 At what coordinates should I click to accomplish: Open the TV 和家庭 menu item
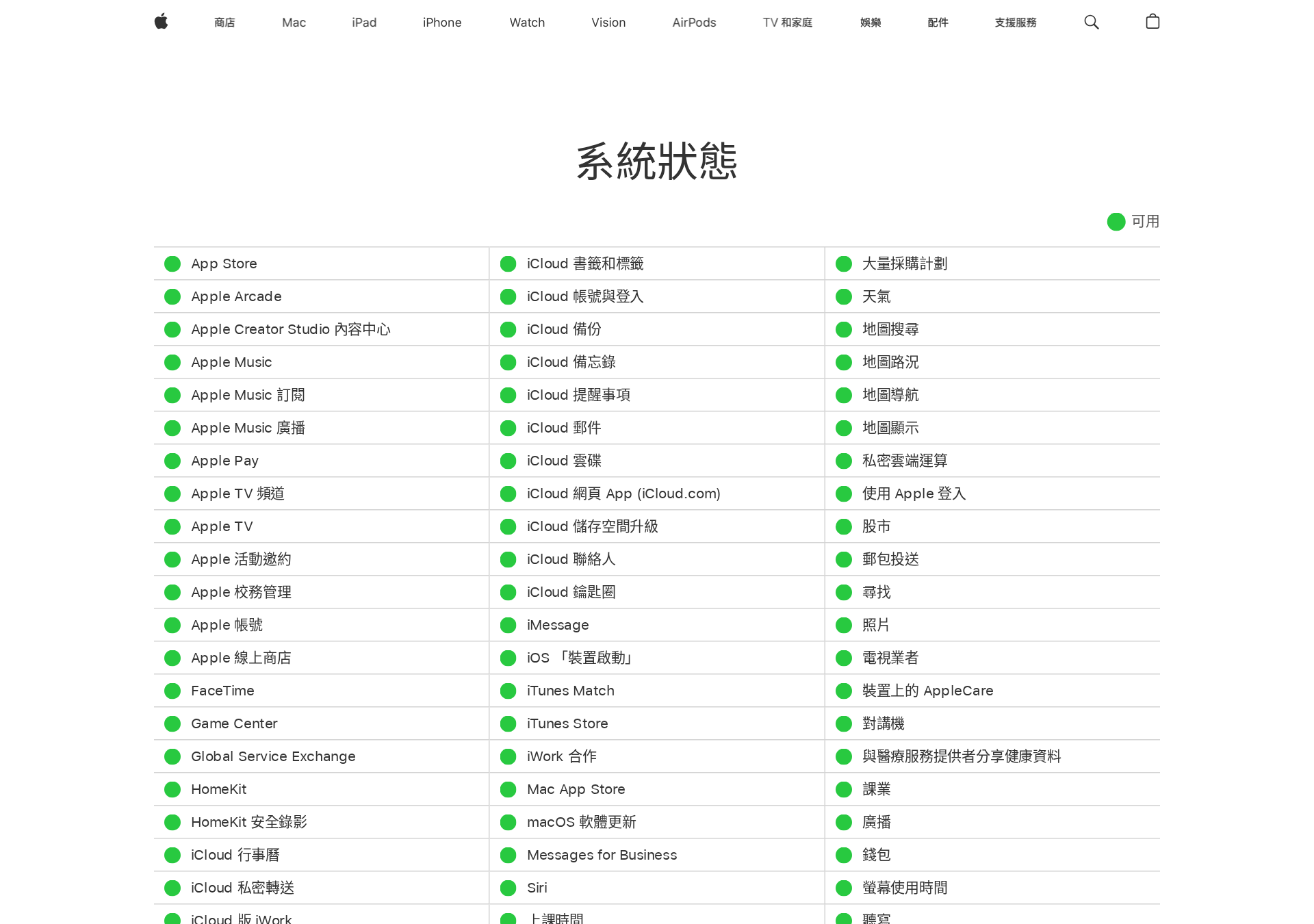[x=788, y=23]
